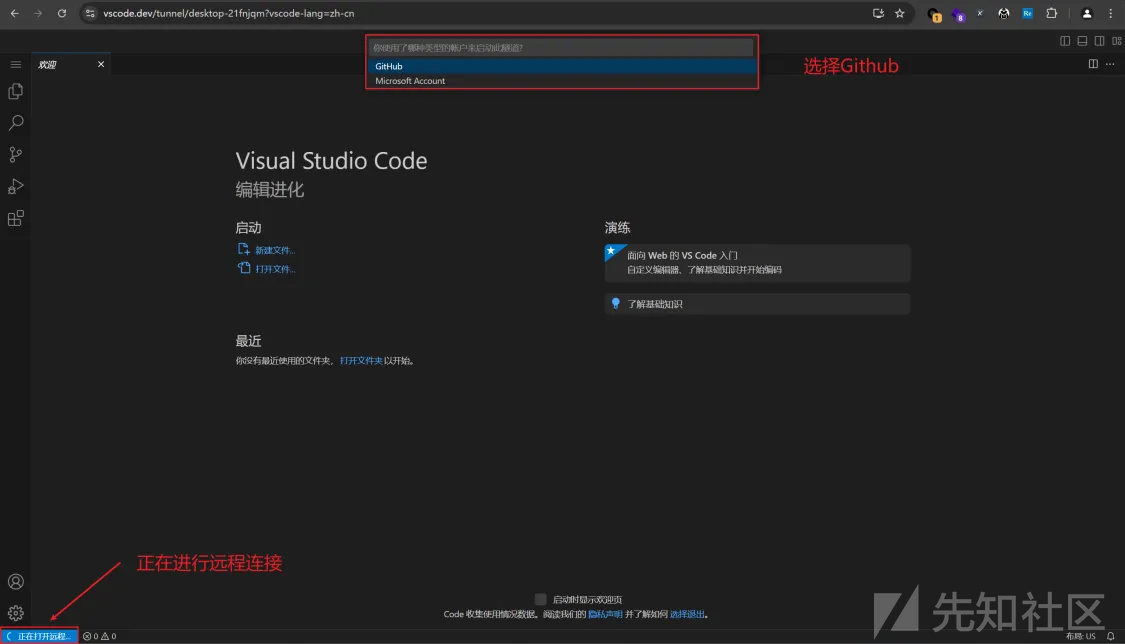The image size is (1125, 644).
Task: Open errors and warnings in status bar
Action: [99, 636]
